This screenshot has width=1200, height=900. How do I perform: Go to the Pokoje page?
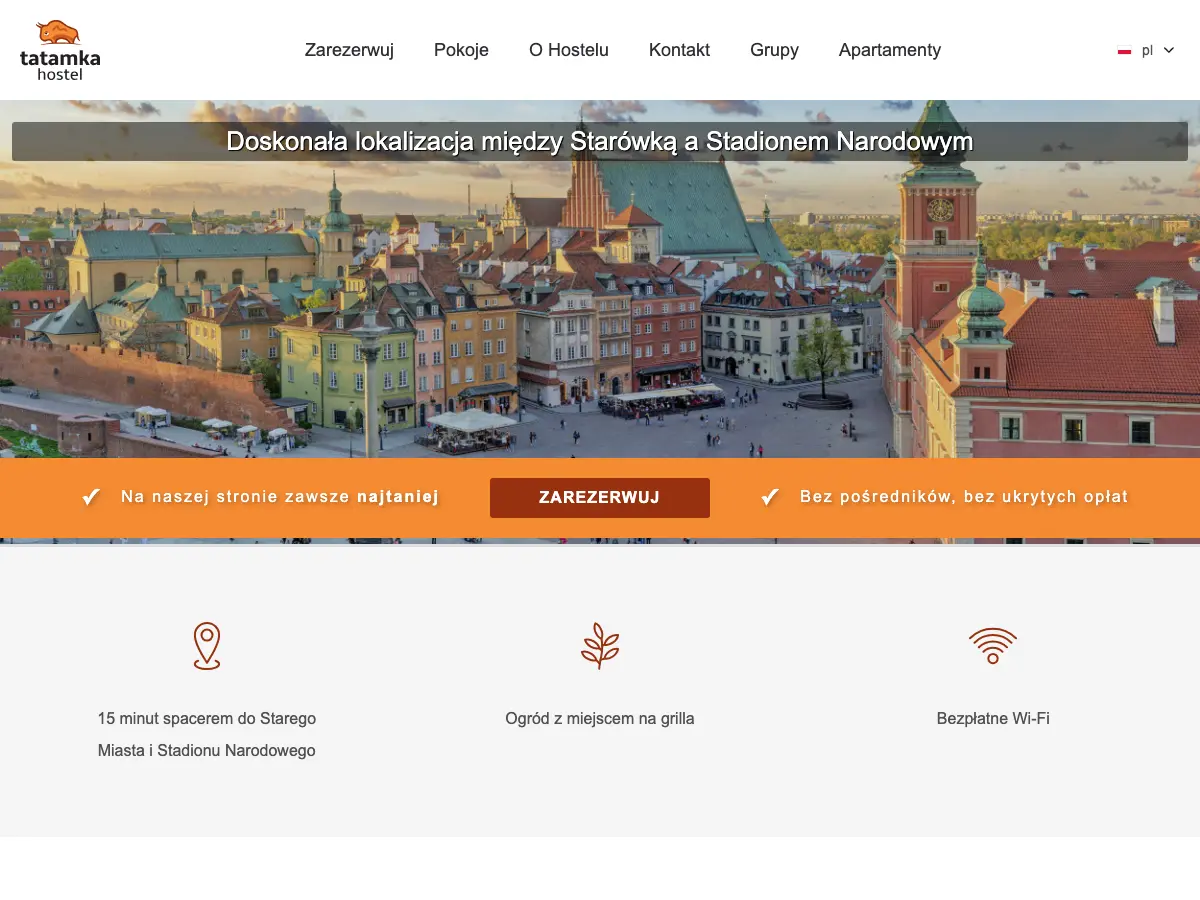click(x=461, y=50)
